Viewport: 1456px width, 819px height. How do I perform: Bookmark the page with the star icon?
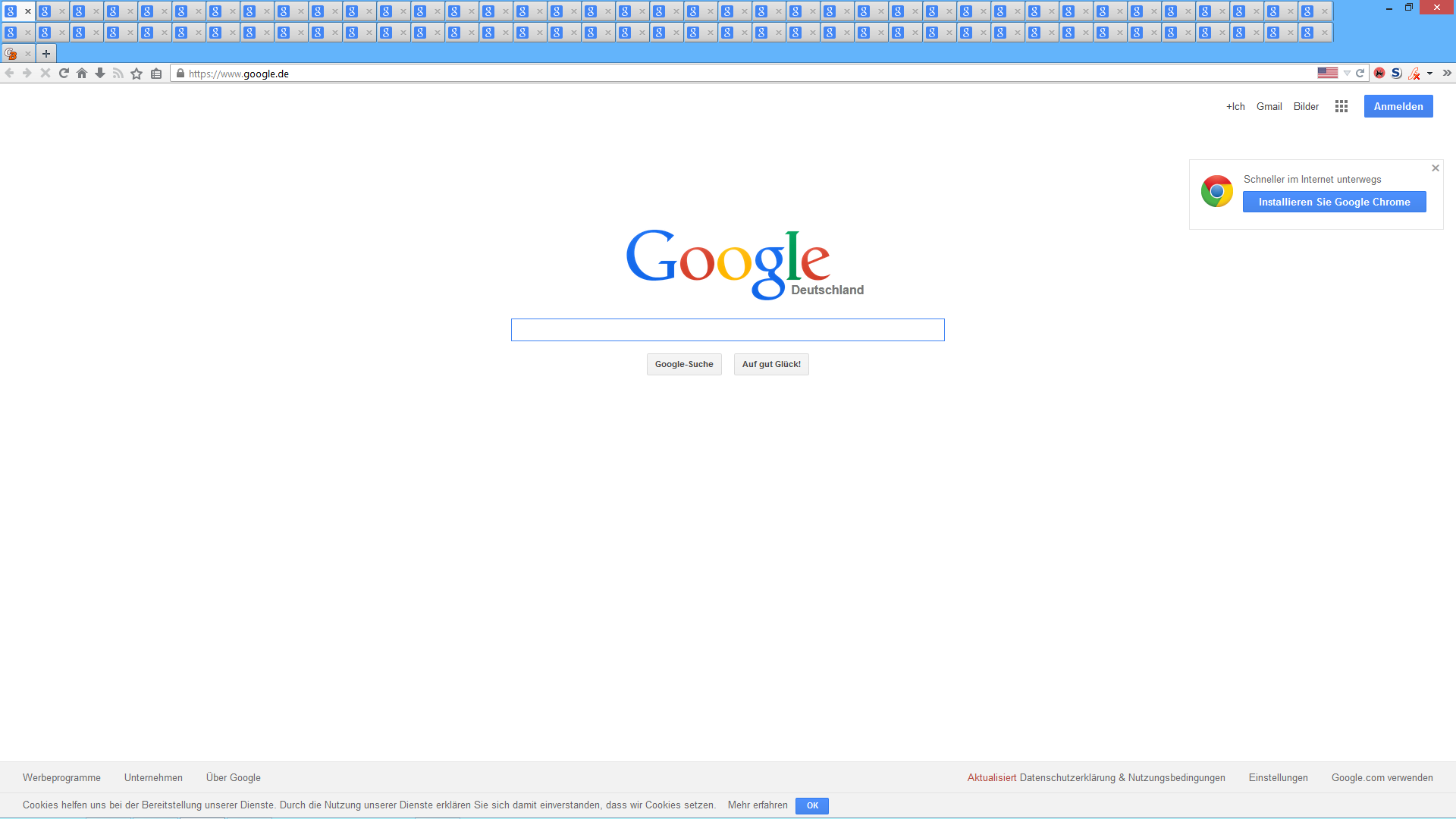[136, 74]
